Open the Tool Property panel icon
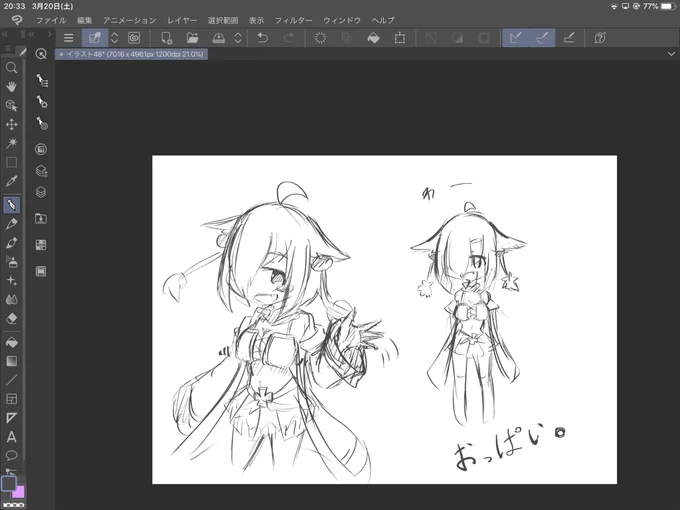Screen dimensions: 680x510 [42, 102]
